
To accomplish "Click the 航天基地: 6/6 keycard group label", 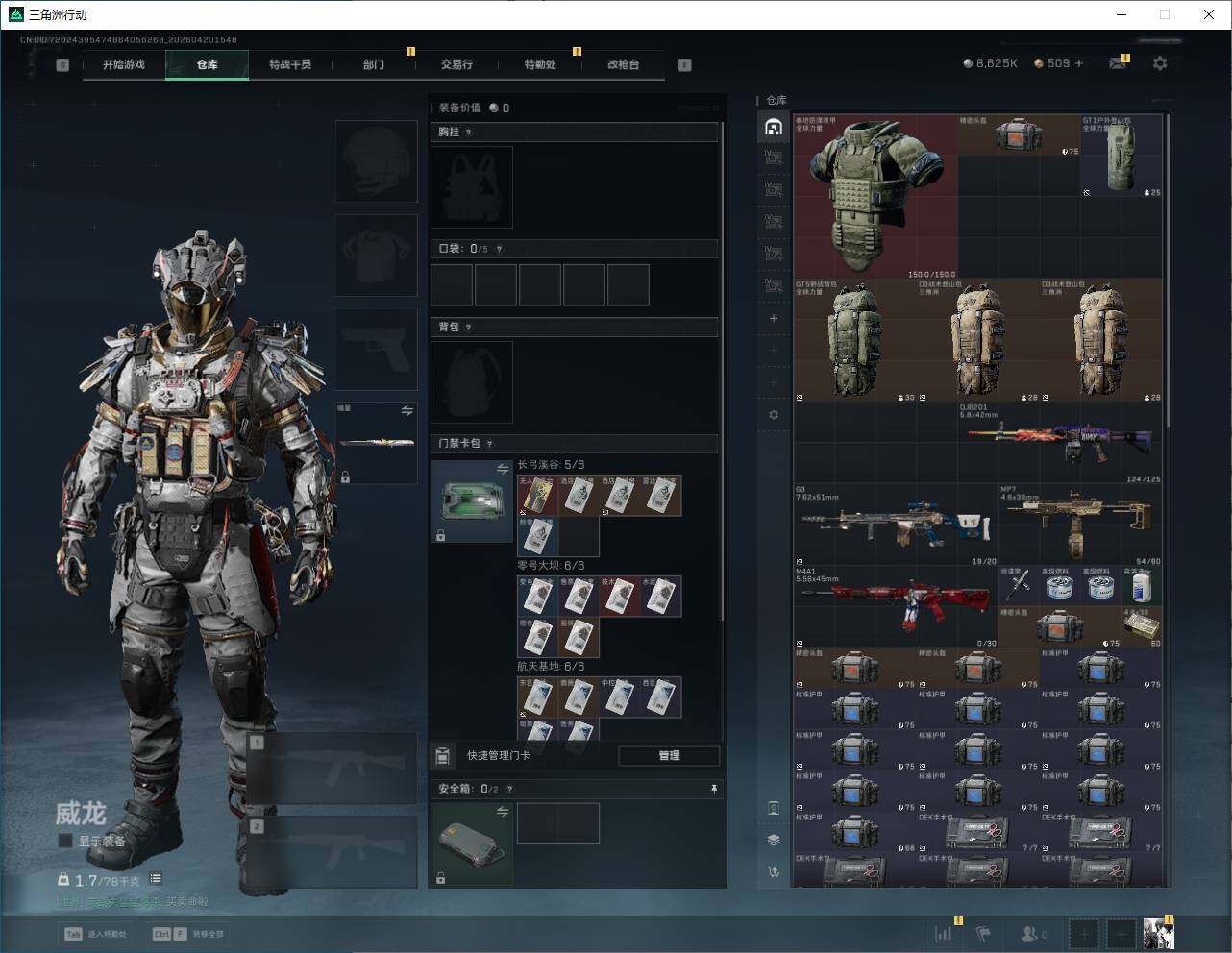I will click(551, 667).
